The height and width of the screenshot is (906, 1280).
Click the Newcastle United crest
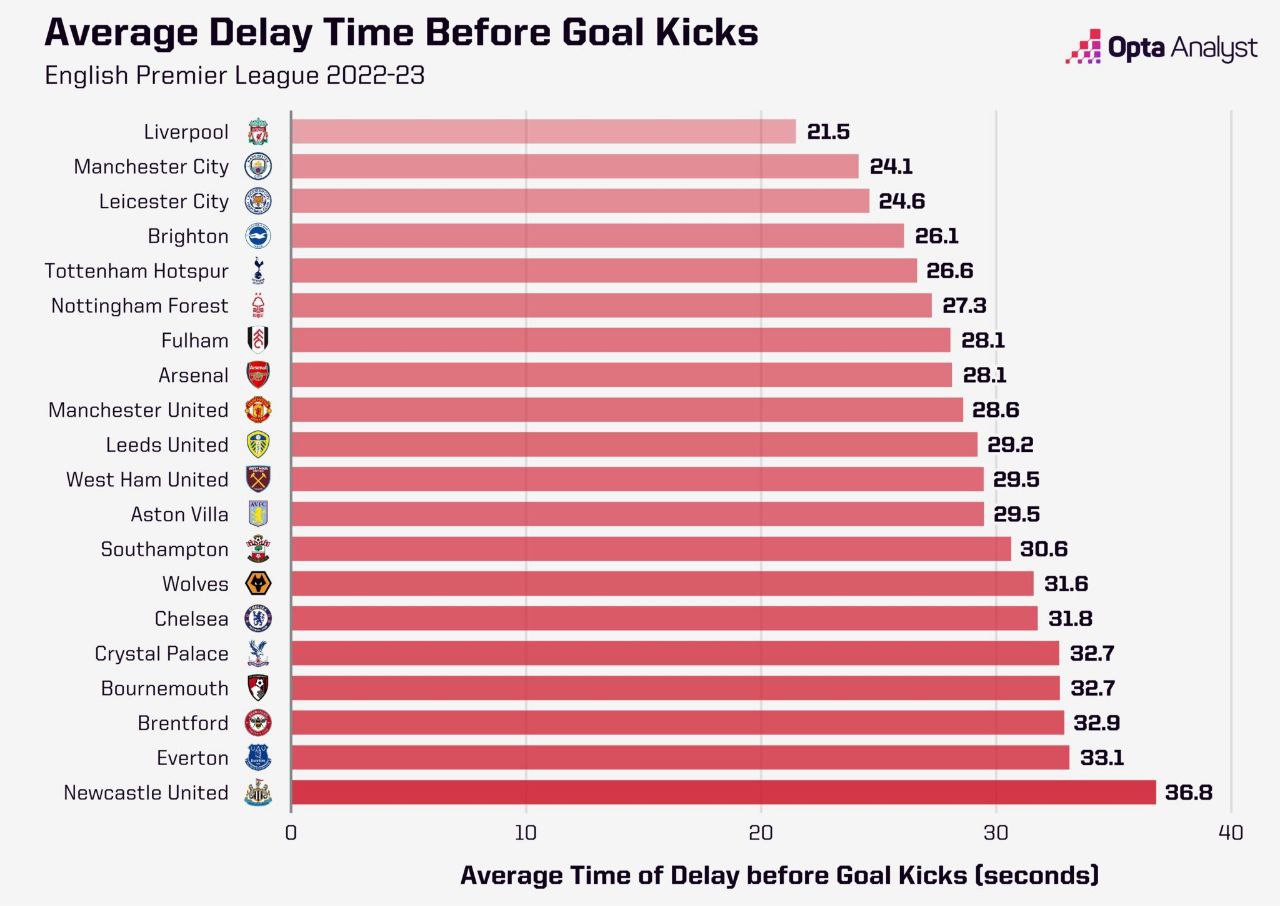coord(258,792)
